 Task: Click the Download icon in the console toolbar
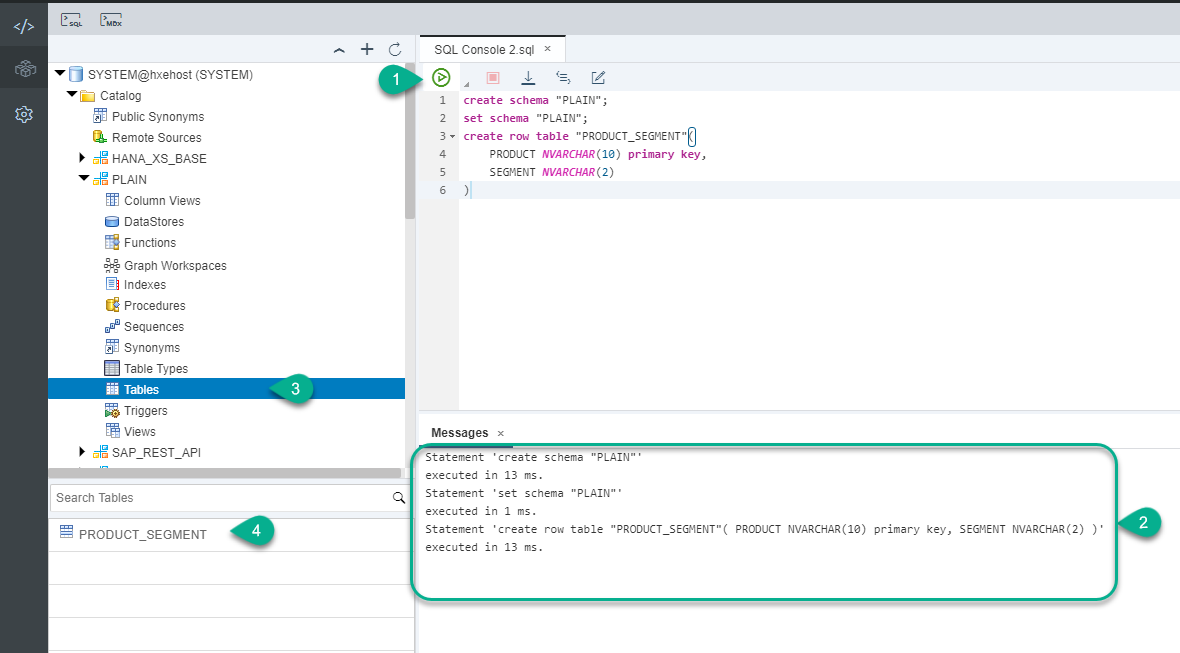tap(528, 77)
